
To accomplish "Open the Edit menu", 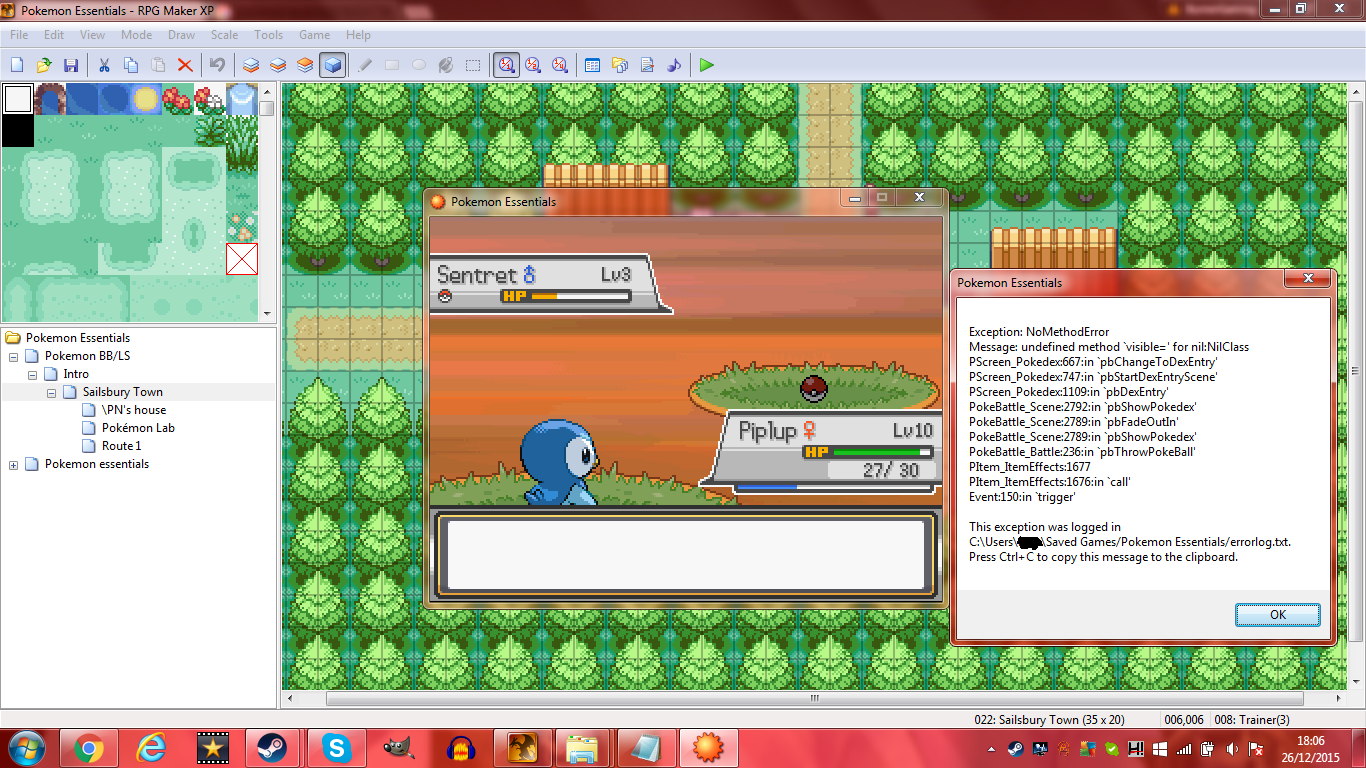I will (x=54, y=35).
